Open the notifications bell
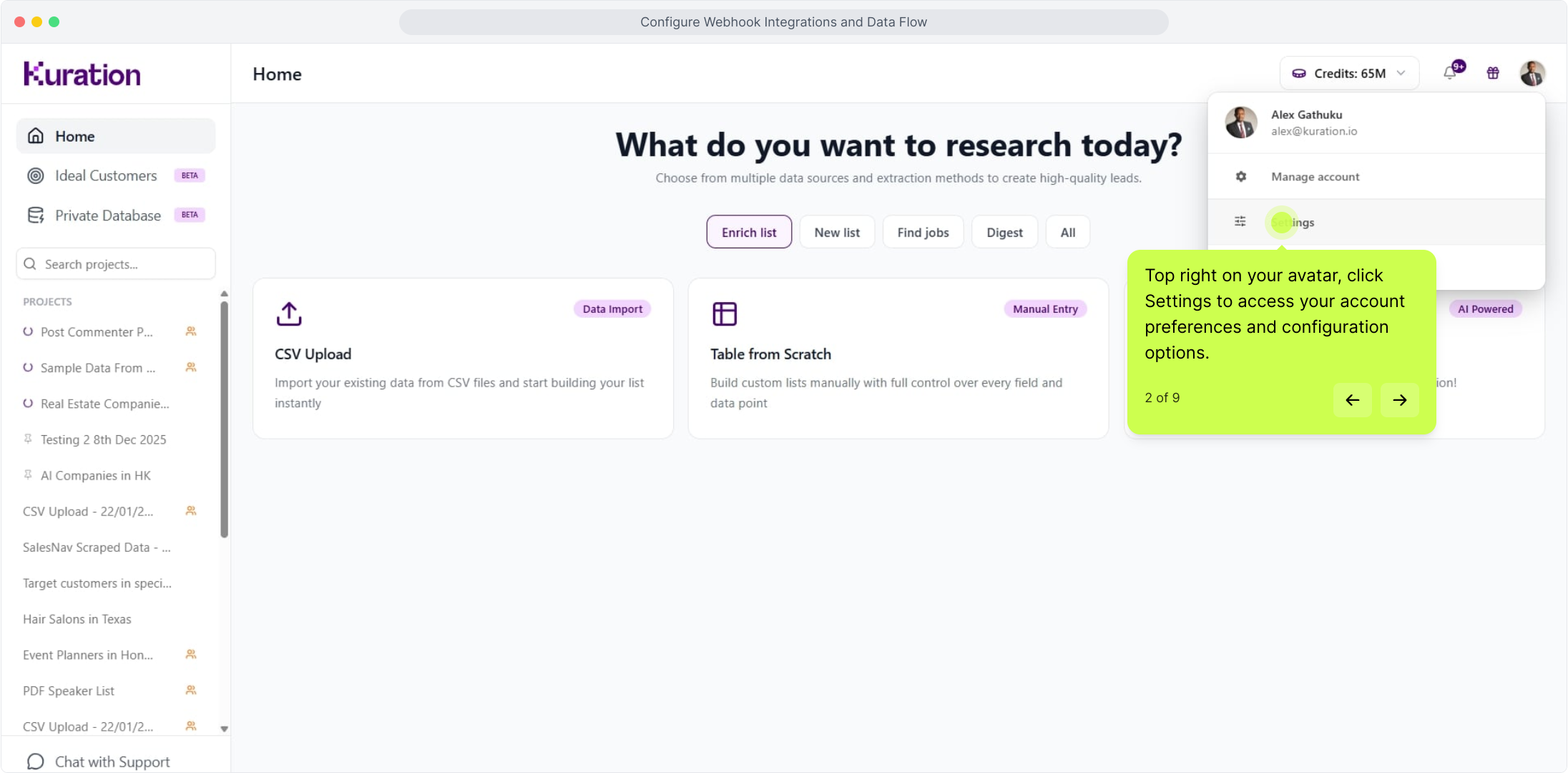The width and height of the screenshot is (1568, 773). 1450,73
